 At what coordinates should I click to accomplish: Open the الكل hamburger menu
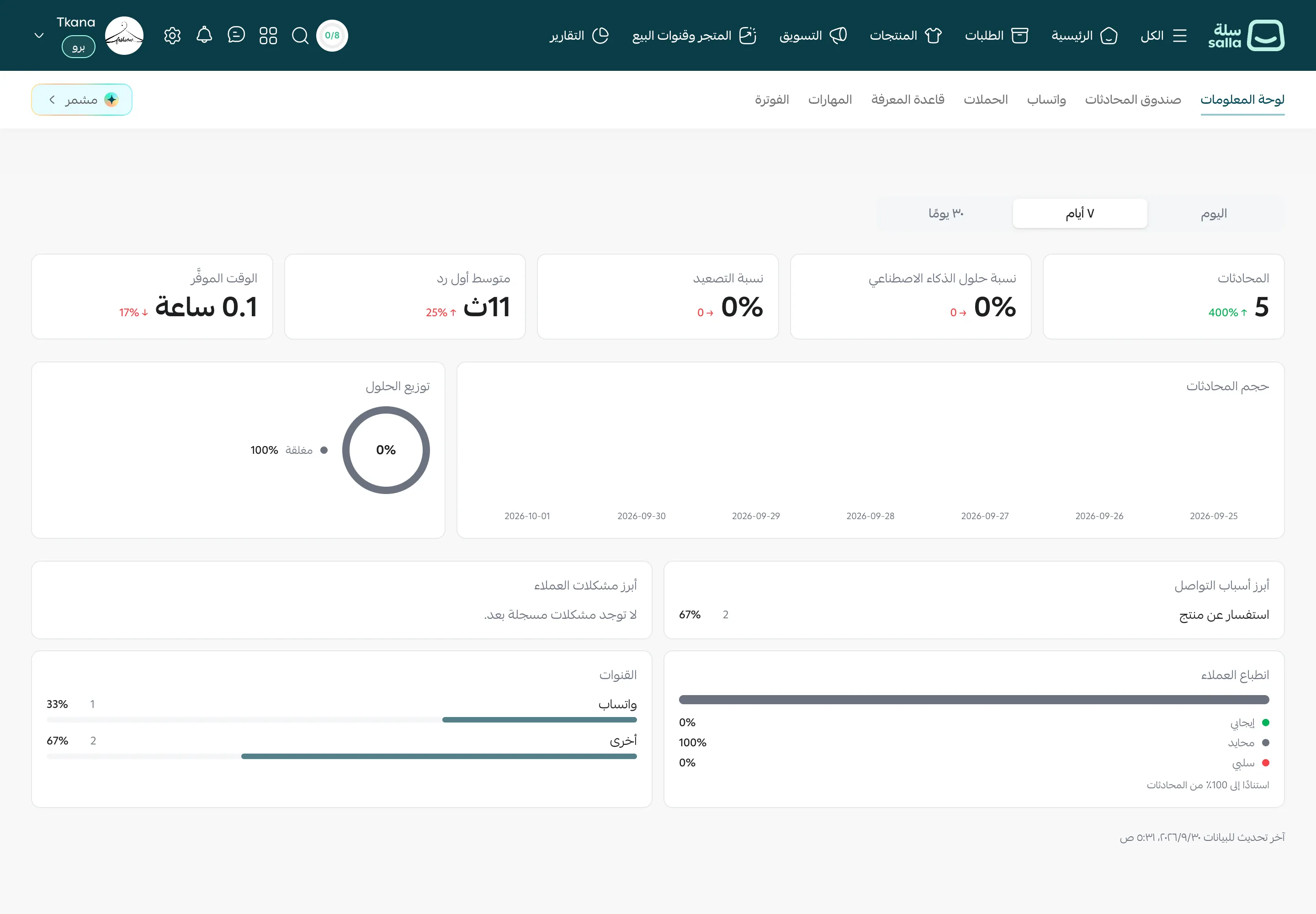click(x=1163, y=36)
